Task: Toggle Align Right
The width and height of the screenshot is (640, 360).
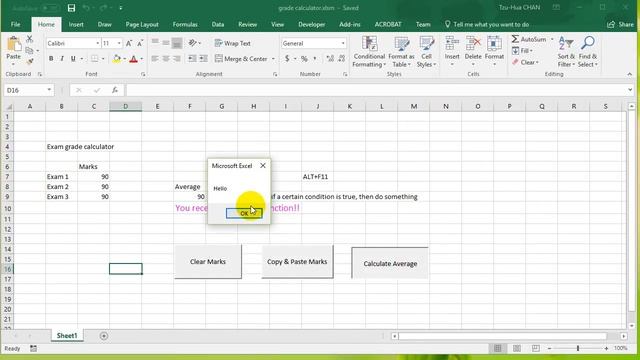Action: (x=177, y=59)
